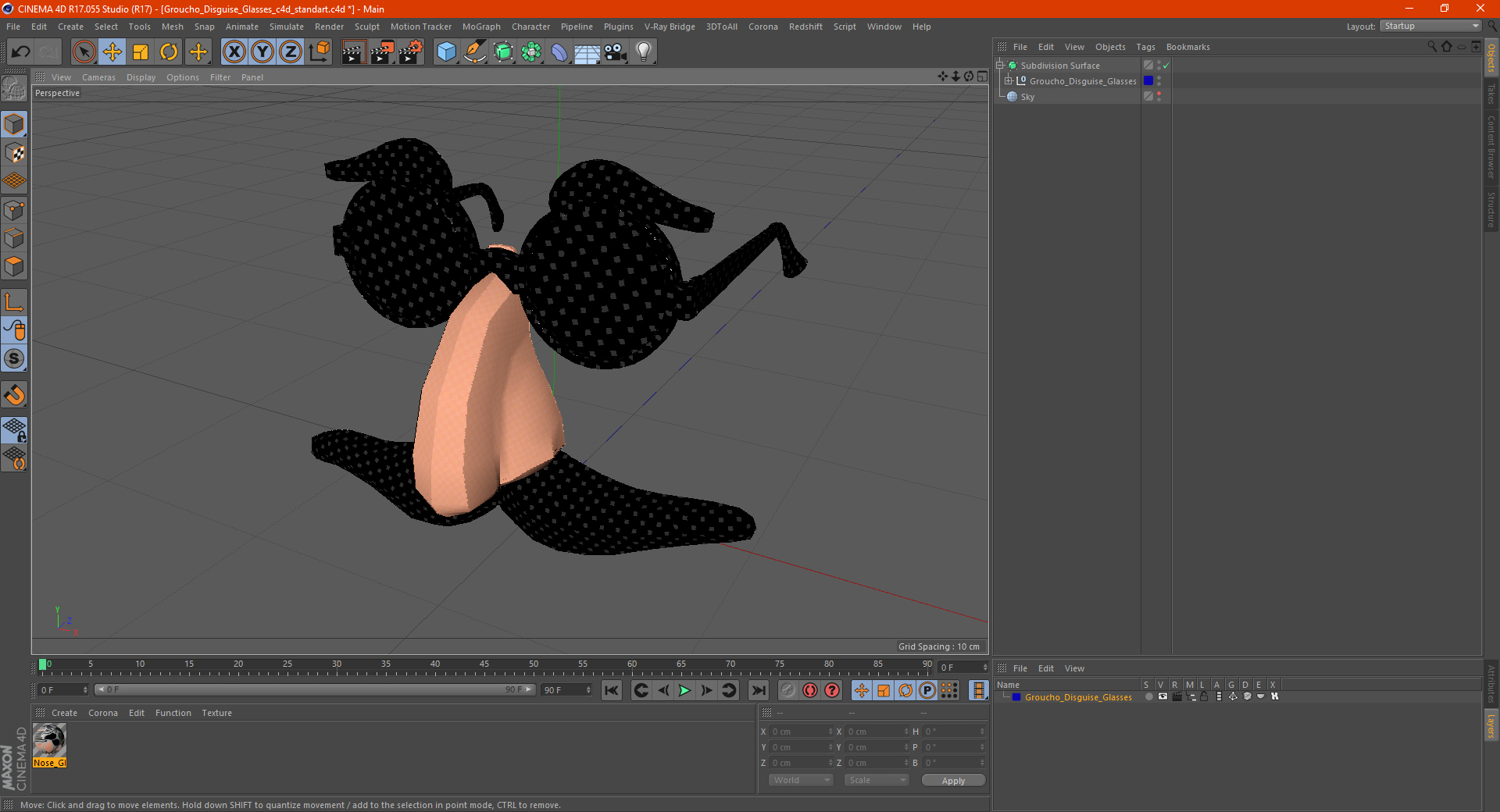The image size is (1500, 812).
Task: Add a Camera object
Action: point(616,52)
